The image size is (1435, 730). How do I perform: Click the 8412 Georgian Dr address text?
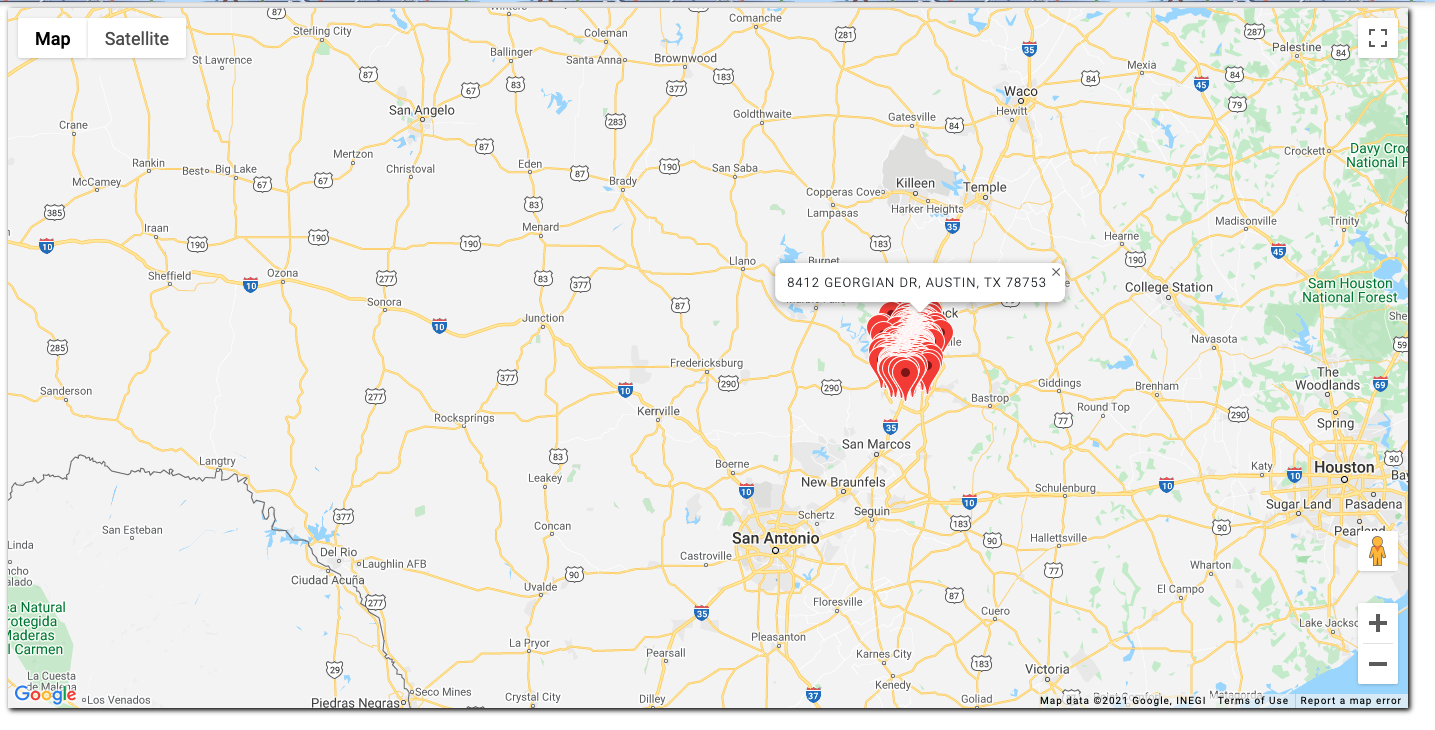916,283
